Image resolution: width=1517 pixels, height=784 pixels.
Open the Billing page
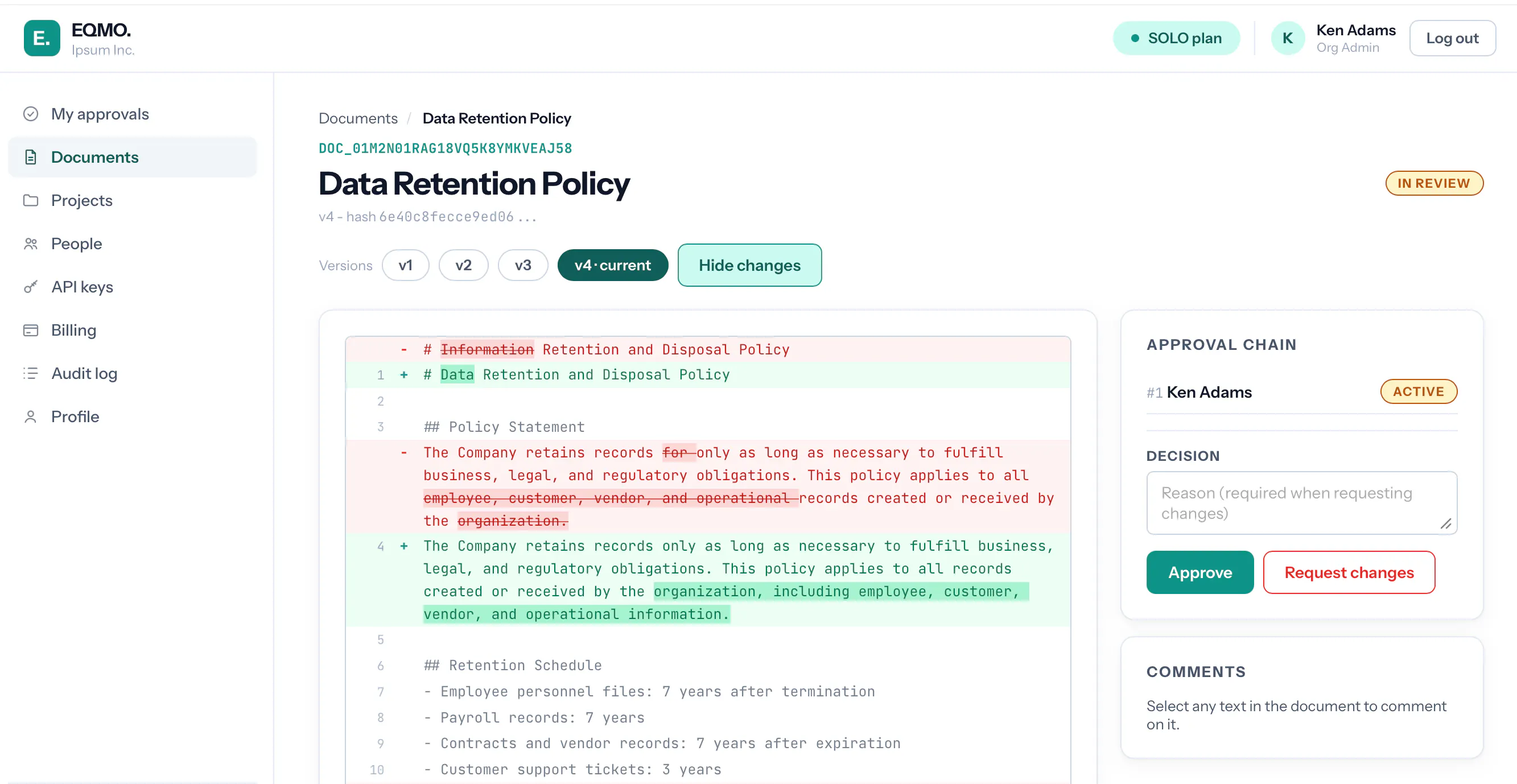(133, 331)
